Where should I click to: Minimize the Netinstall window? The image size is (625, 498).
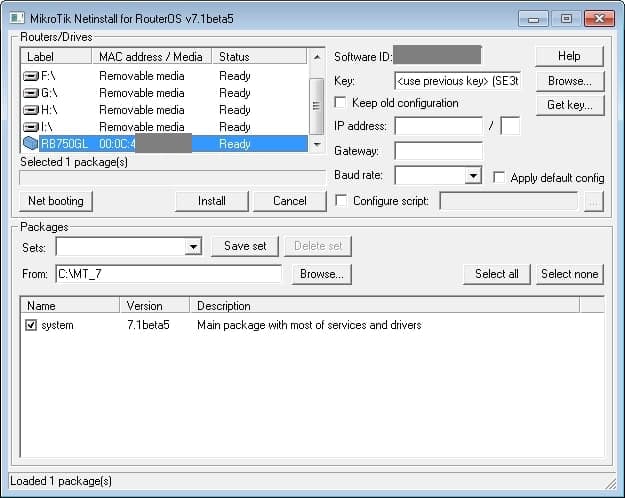[x=533, y=19]
